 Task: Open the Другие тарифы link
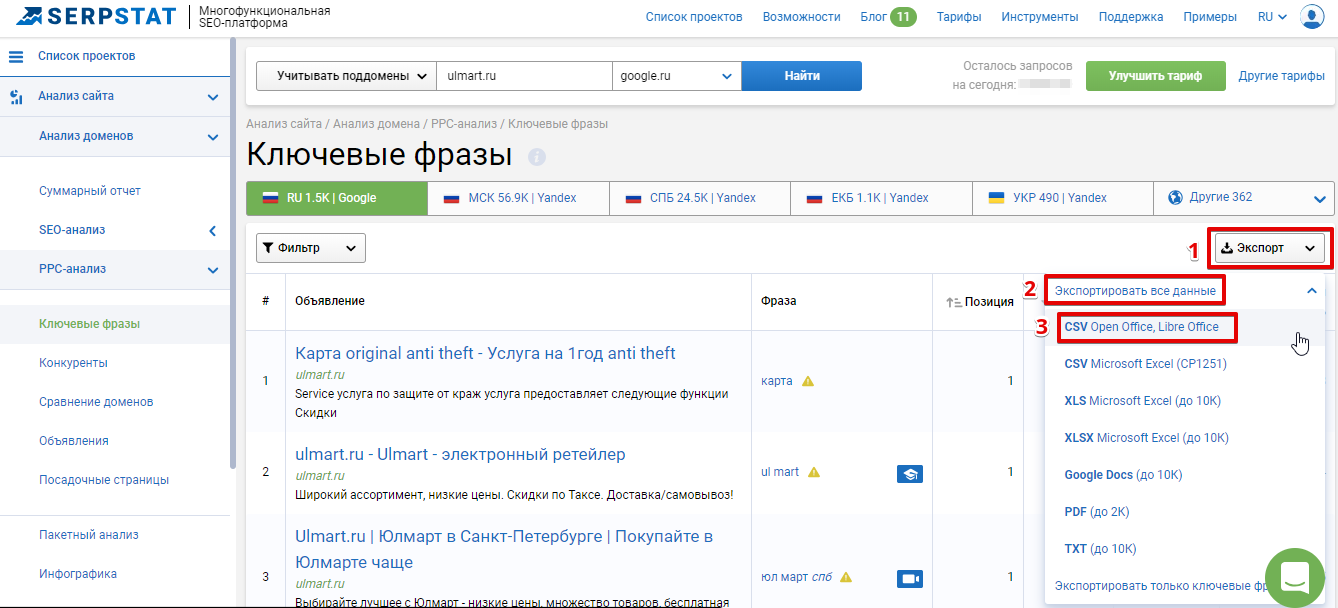[x=1281, y=76]
